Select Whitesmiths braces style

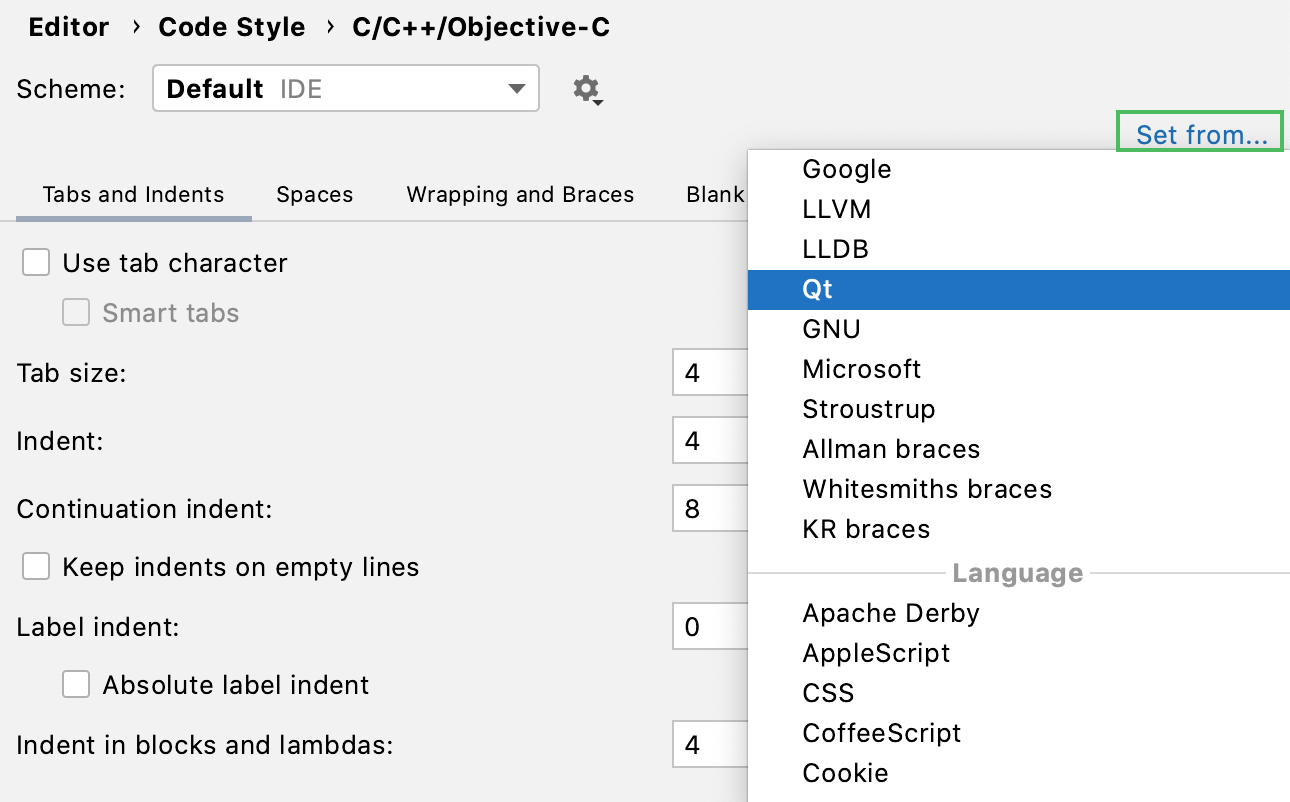pyautogui.click(x=1019, y=489)
